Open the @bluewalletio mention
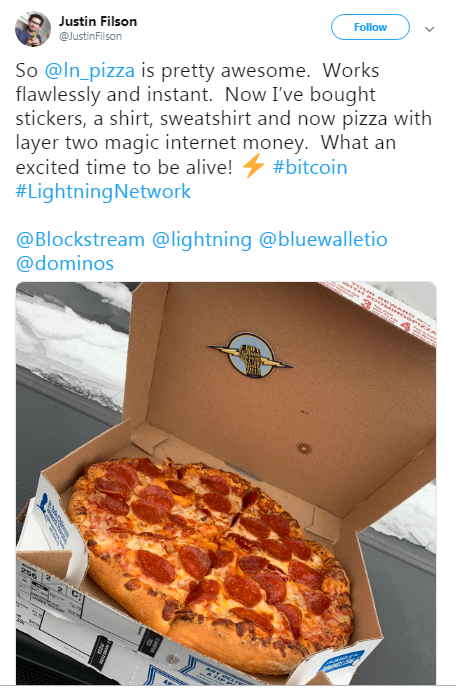 (323, 240)
